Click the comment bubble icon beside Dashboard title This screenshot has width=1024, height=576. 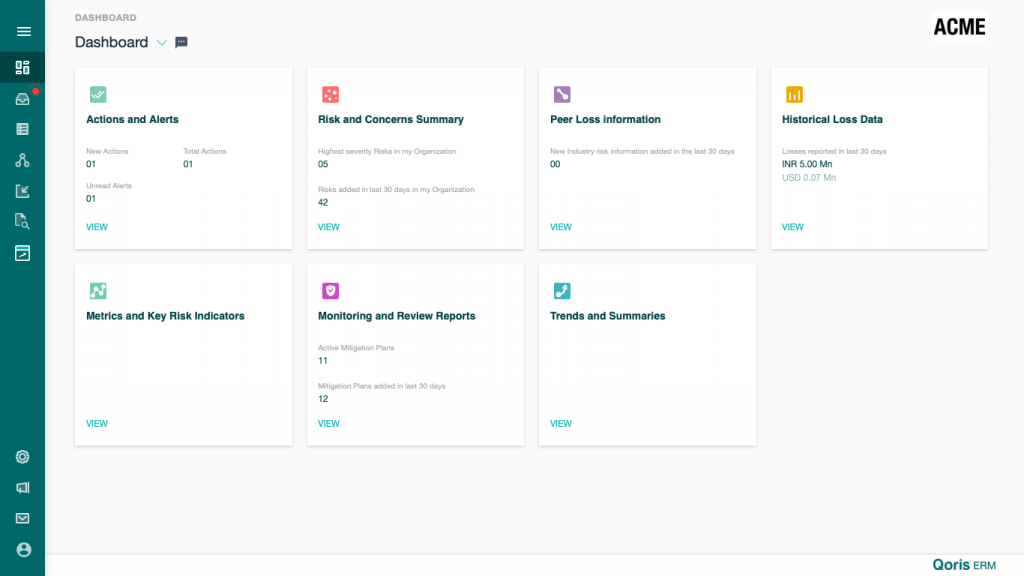[182, 42]
